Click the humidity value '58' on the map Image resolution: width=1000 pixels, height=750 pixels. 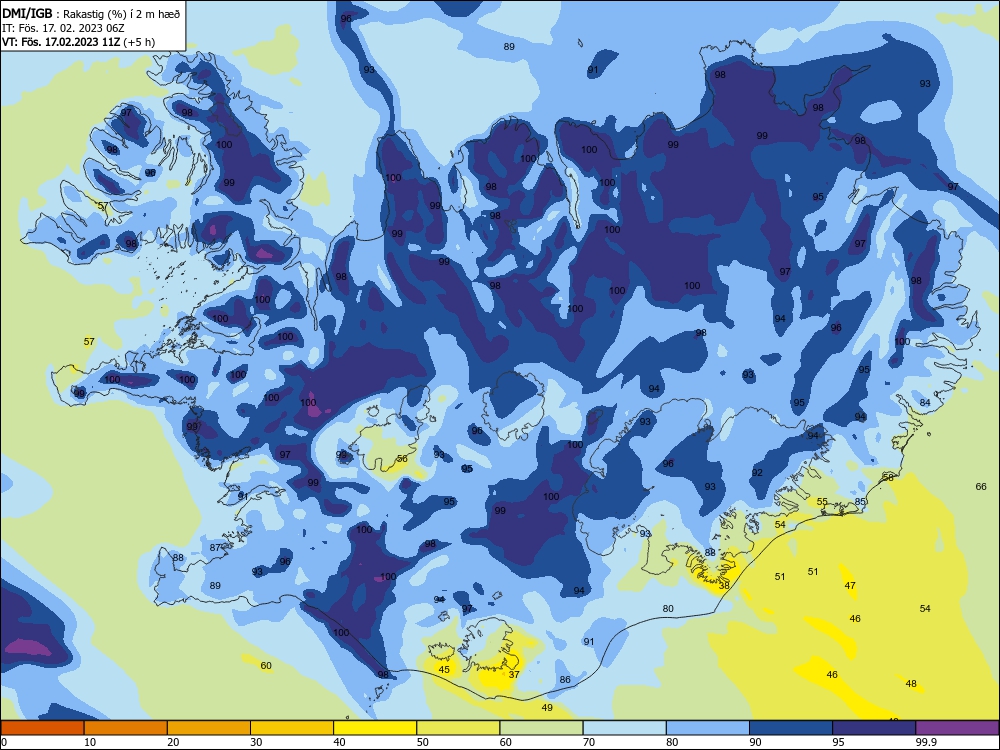click(x=888, y=477)
